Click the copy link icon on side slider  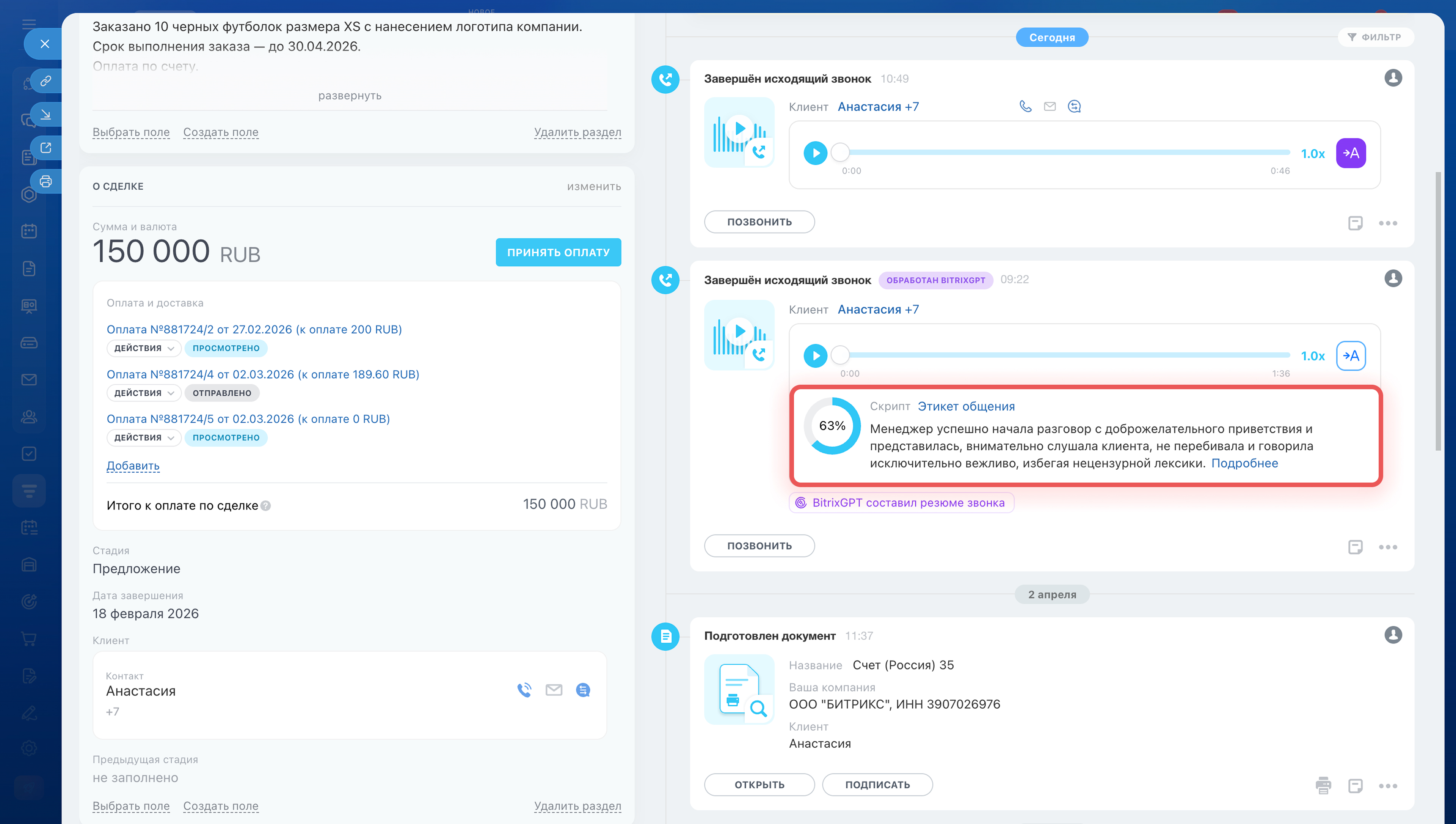pos(46,81)
